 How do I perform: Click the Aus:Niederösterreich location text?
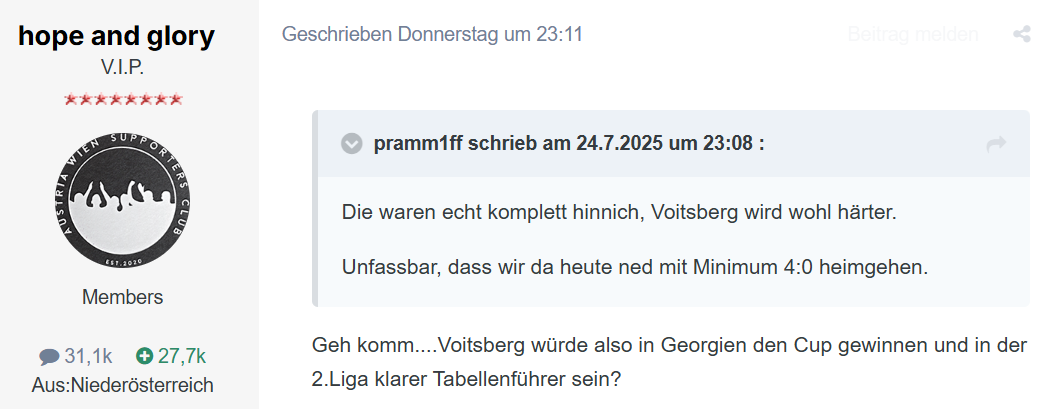(122, 386)
